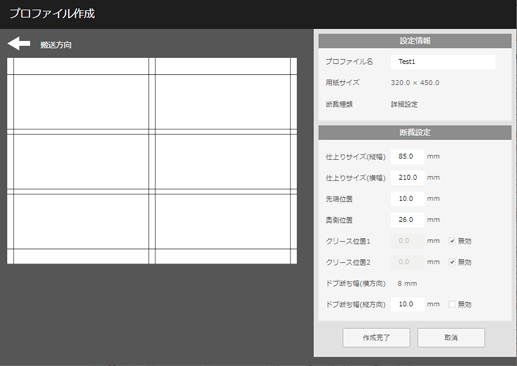Click the 仕上りサイズ(横幅) label
This screenshot has width=517, height=366.
tap(355, 178)
